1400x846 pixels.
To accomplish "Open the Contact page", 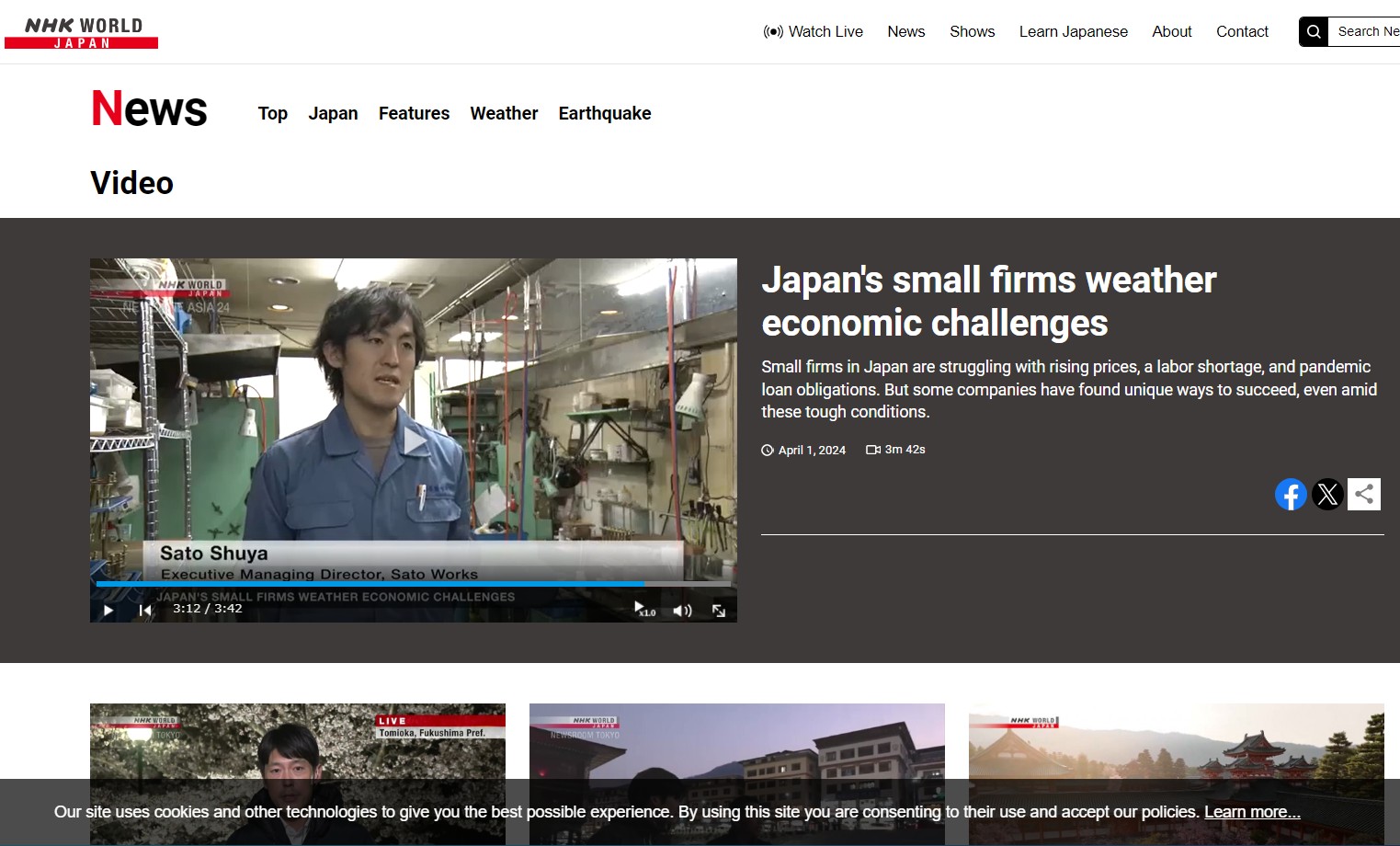I will (1242, 31).
